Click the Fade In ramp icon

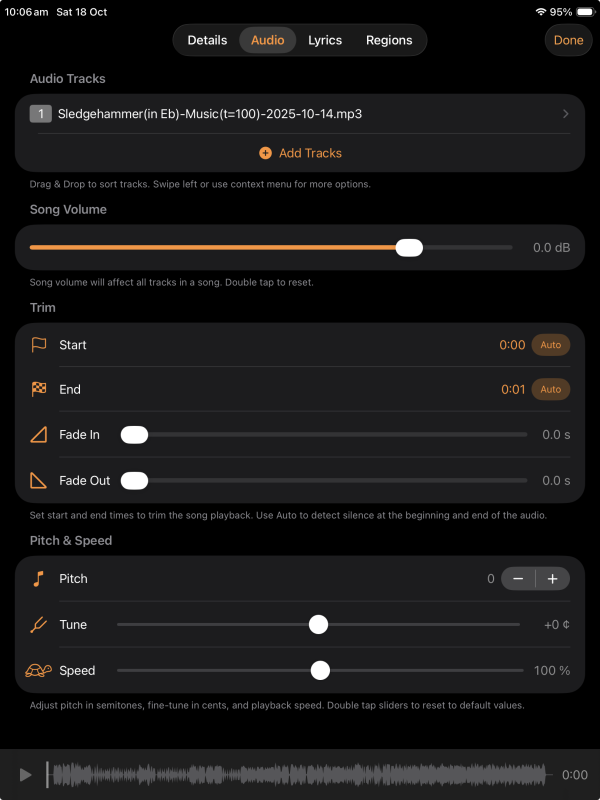coord(39,435)
